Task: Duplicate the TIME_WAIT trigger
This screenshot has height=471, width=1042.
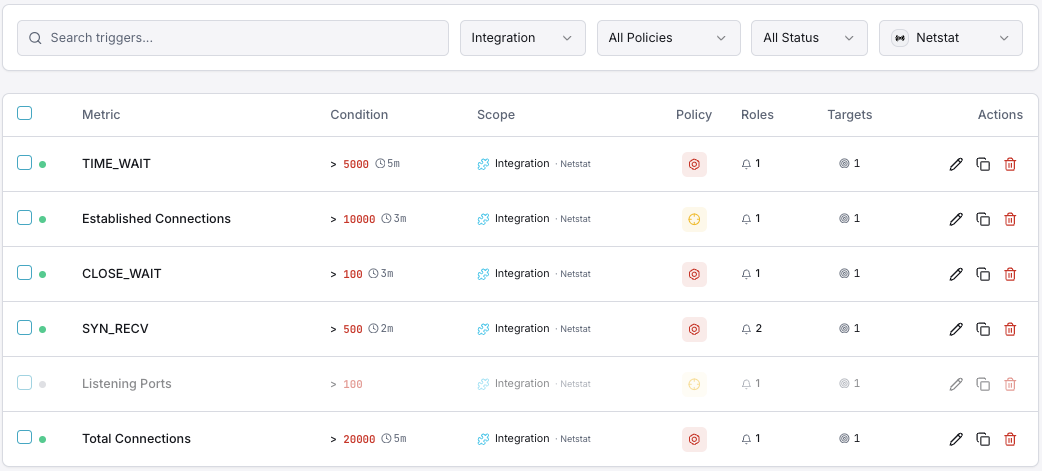Action: pos(983,164)
